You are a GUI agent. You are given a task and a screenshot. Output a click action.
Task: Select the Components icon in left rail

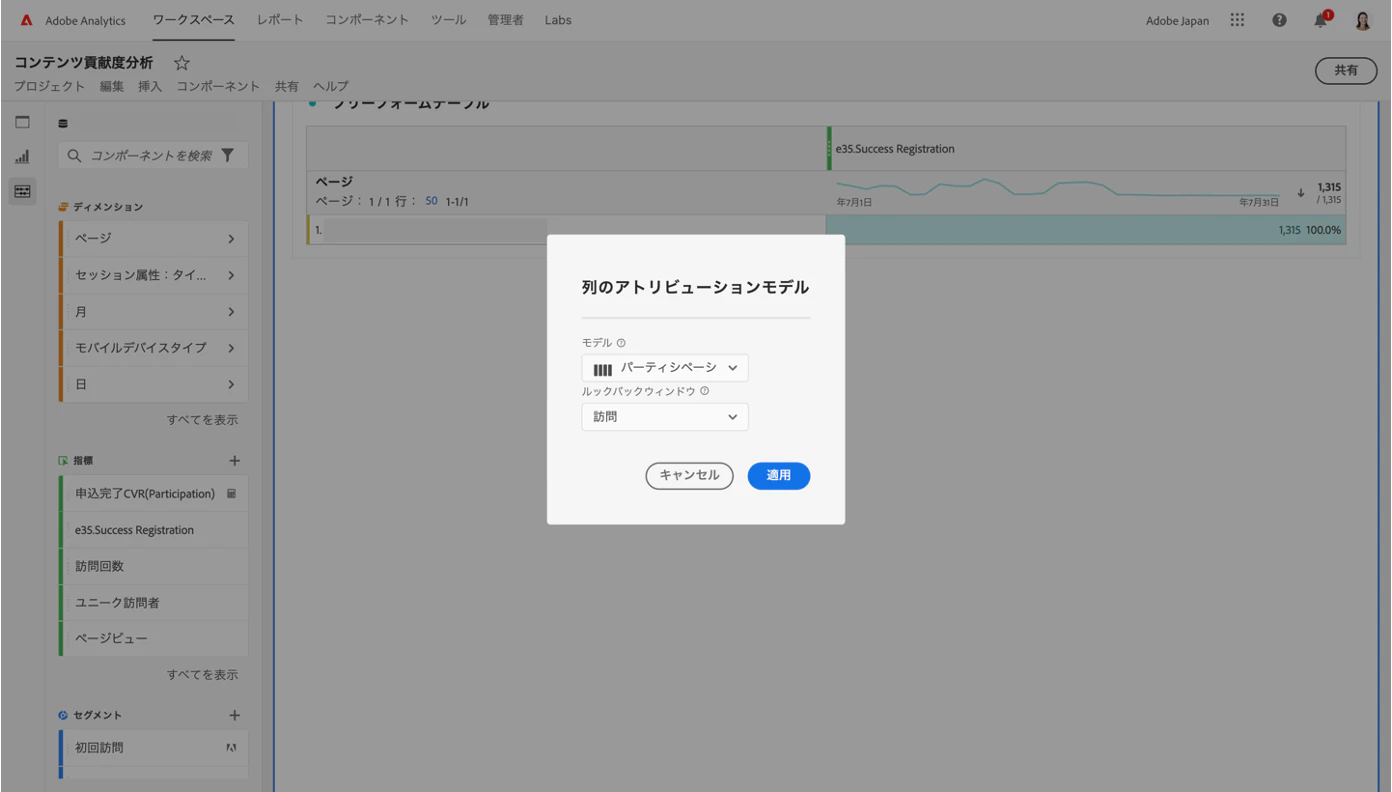click(x=22, y=190)
